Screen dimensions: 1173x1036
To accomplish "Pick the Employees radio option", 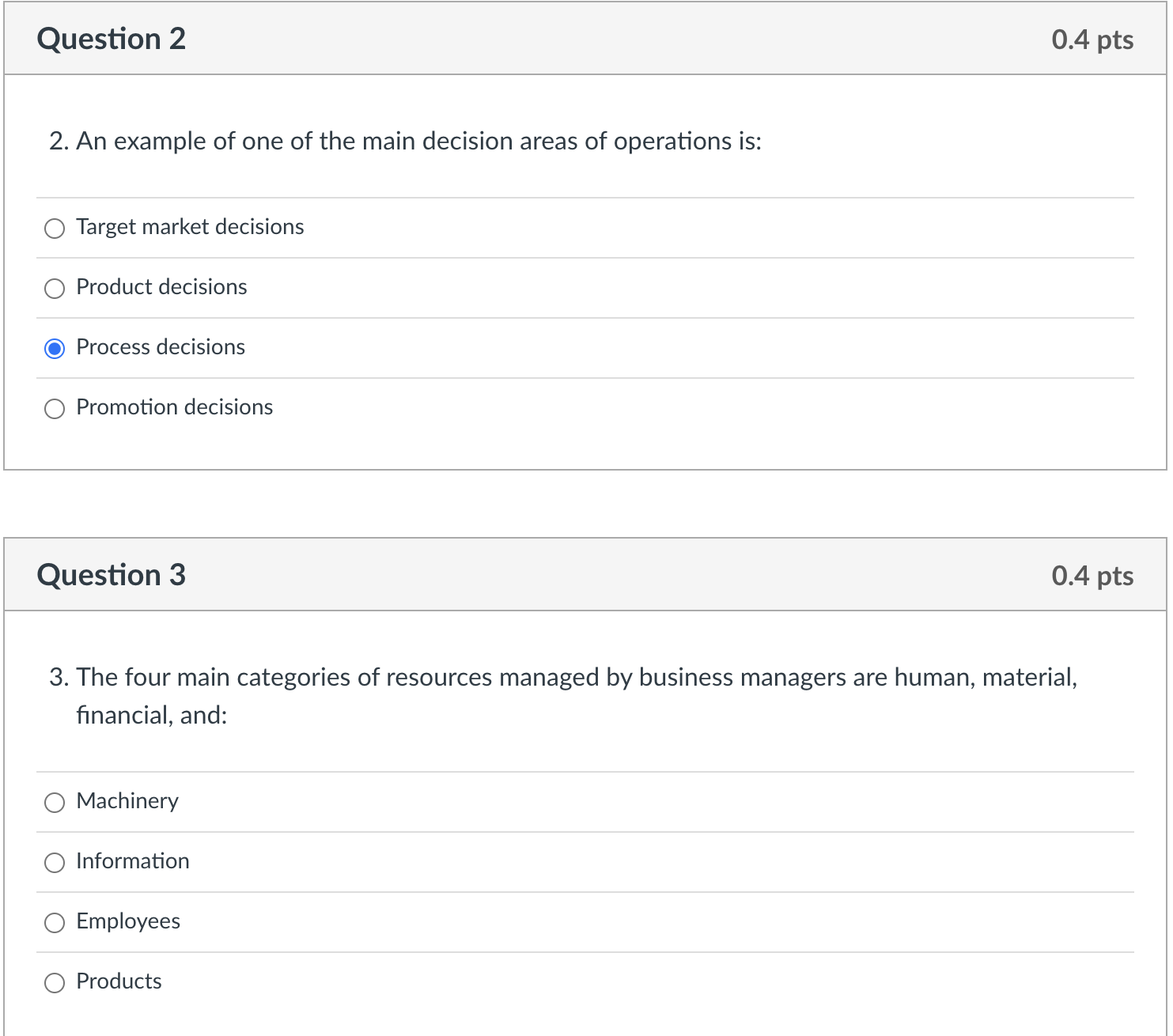I will pyautogui.click(x=55, y=923).
